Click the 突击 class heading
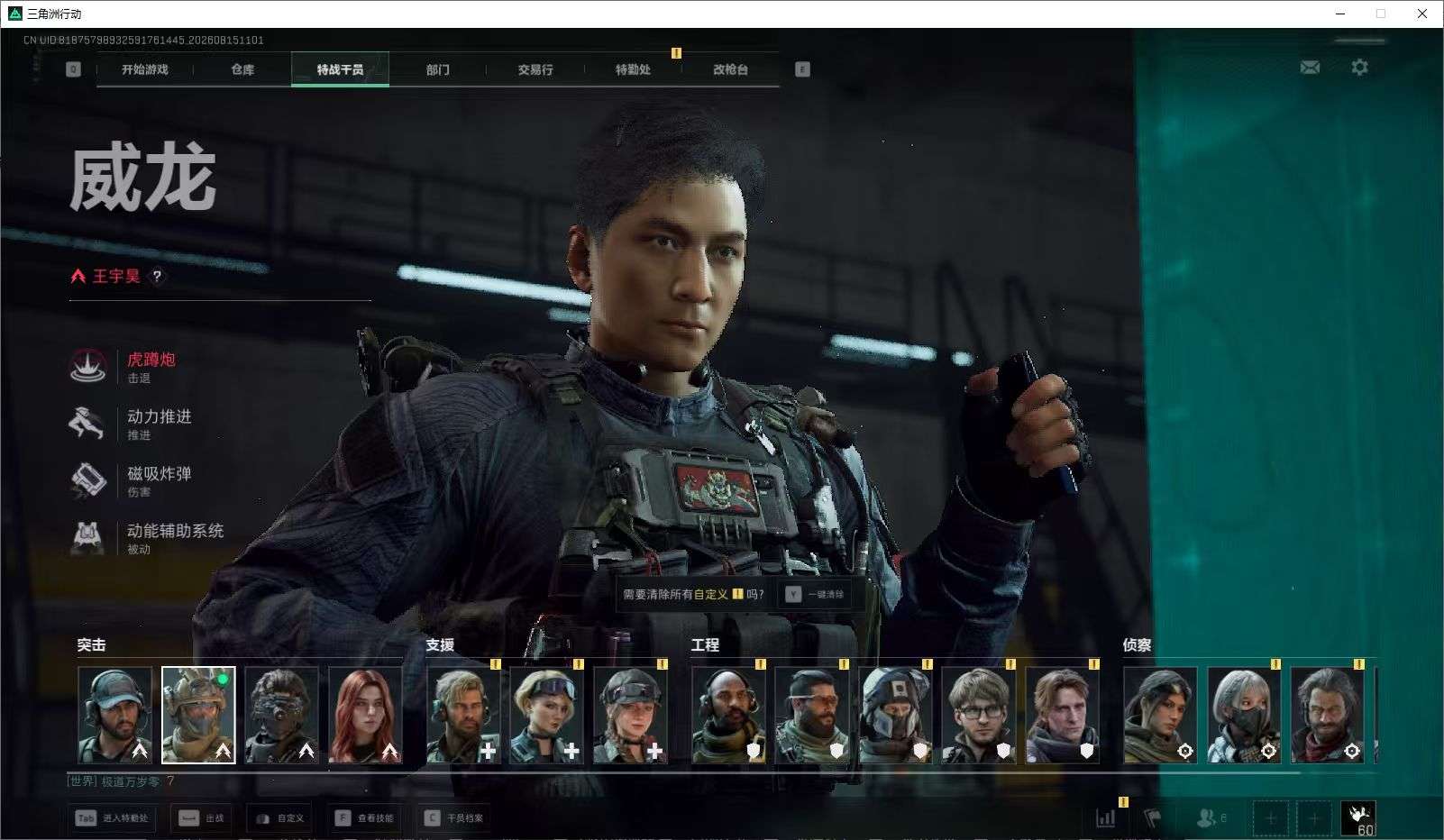Viewport: 1444px width, 840px height. point(91,644)
